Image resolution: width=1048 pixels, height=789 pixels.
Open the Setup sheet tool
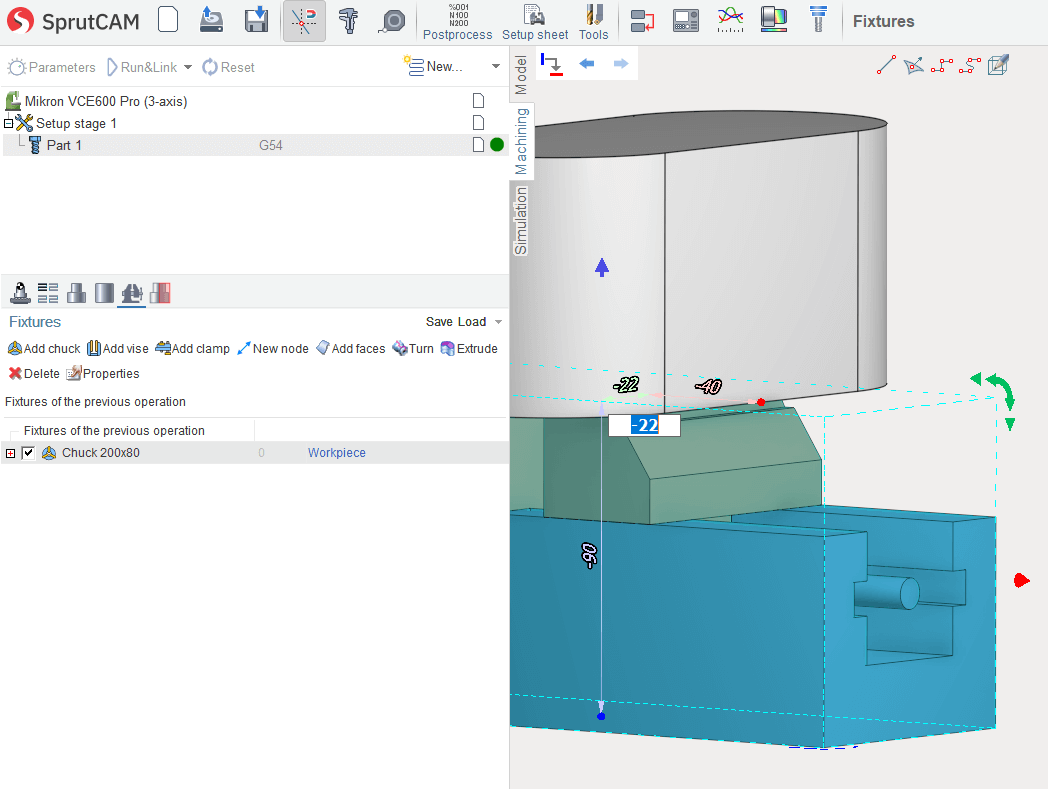click(x=535, y=22)
